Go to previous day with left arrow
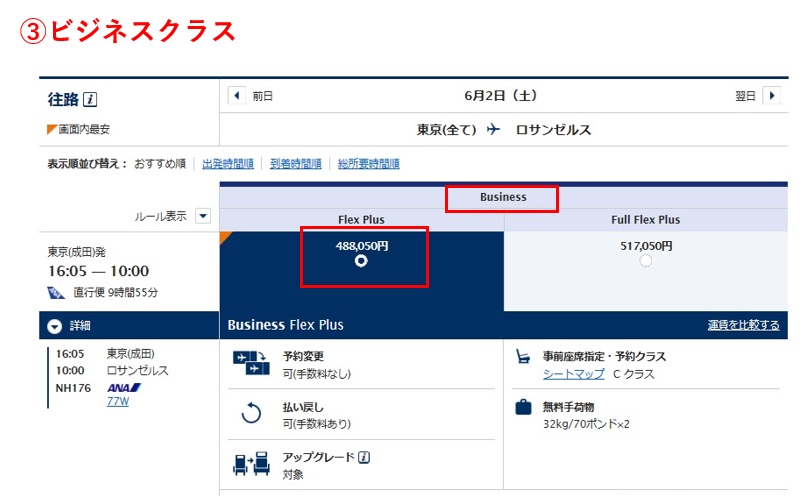The height and width of the screenshot is (496, 803). point(237,96)
